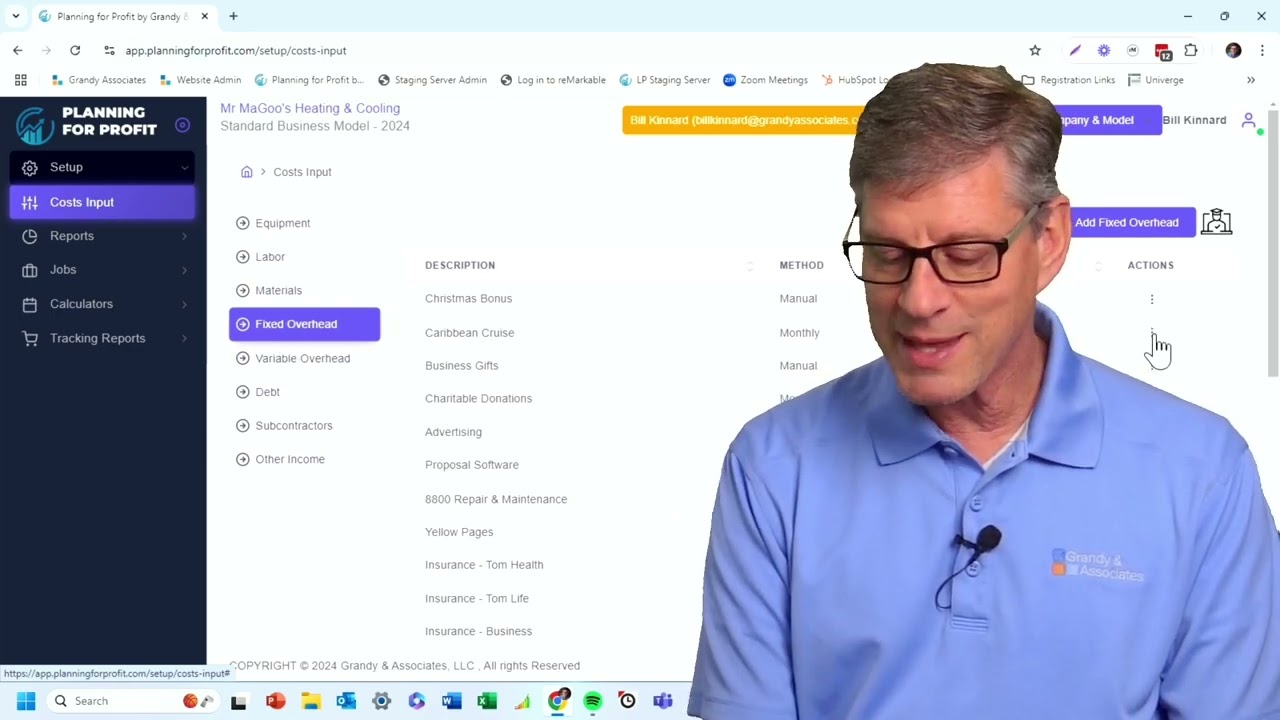1280x720 pixels.
Task: Click the Planning for Profit logo
Action: pos(87,124)
